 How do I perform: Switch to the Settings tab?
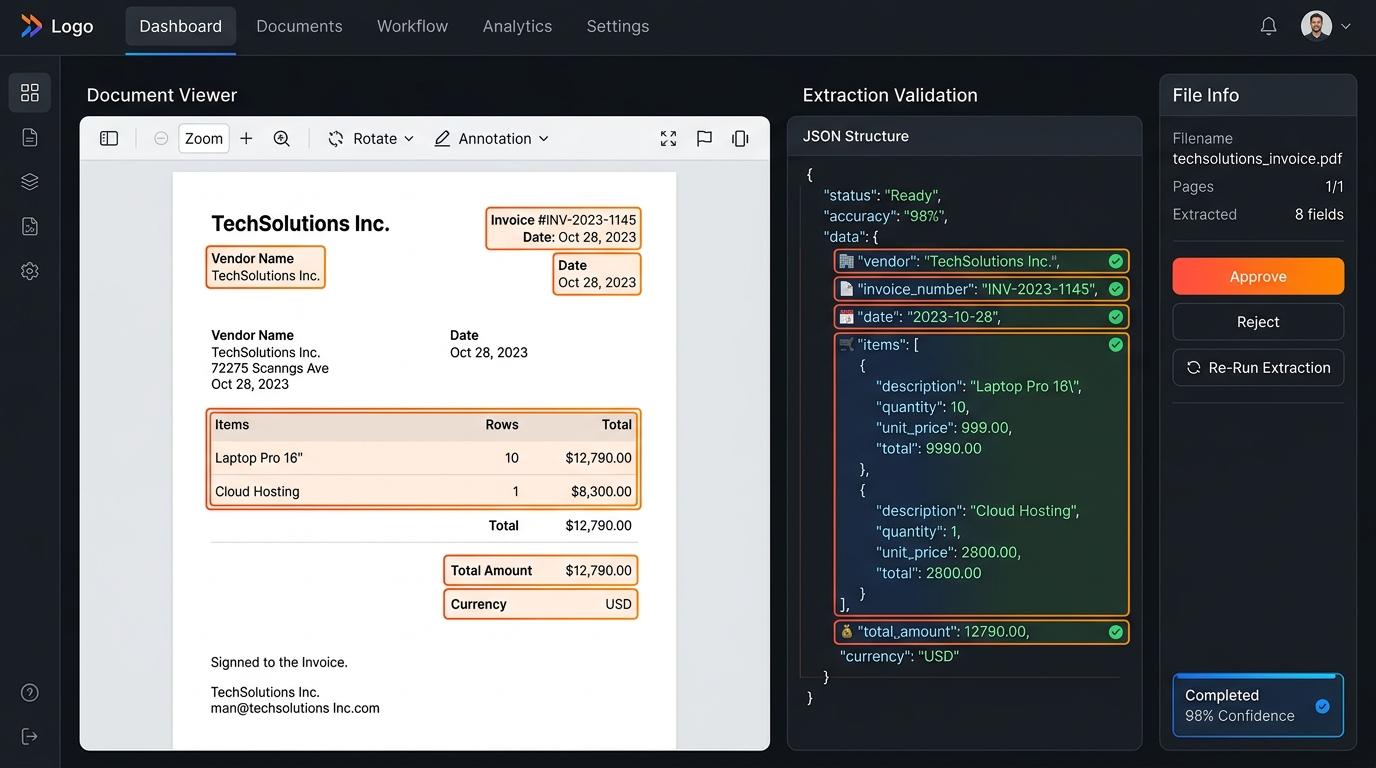pyautogui.click(x=618, y=27)
